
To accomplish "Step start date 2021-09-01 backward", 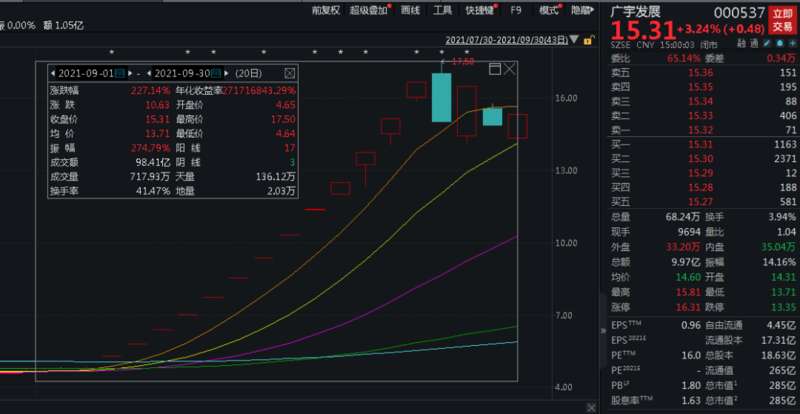I will tap(53, 73).
